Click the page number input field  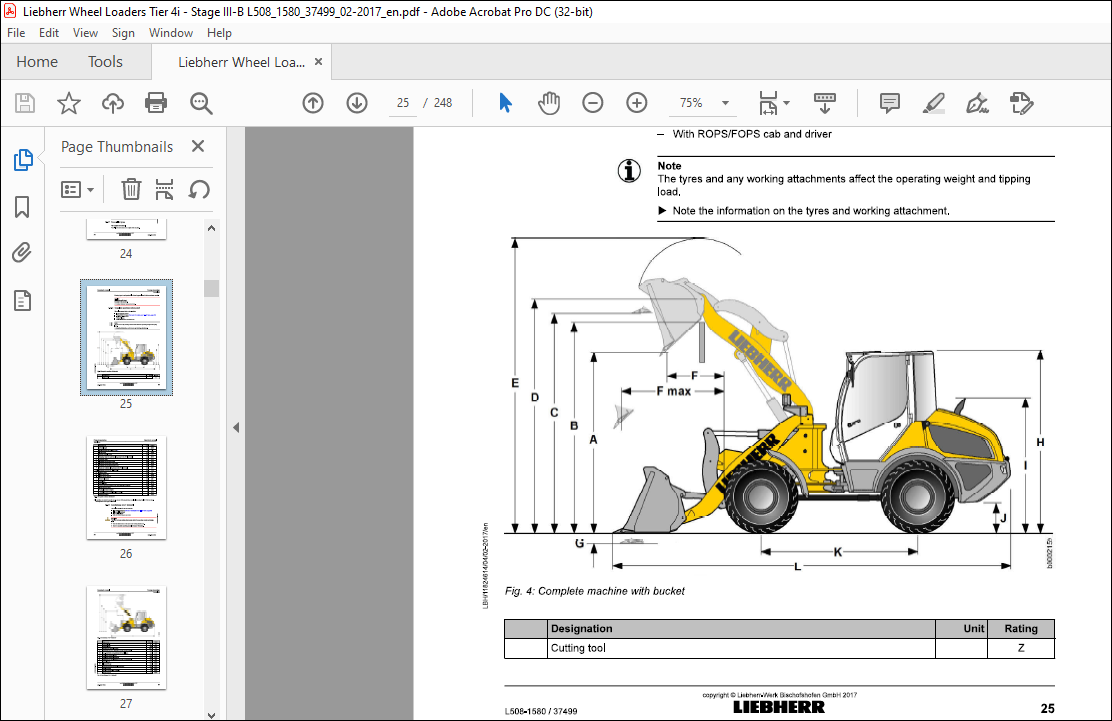[403, 103]
